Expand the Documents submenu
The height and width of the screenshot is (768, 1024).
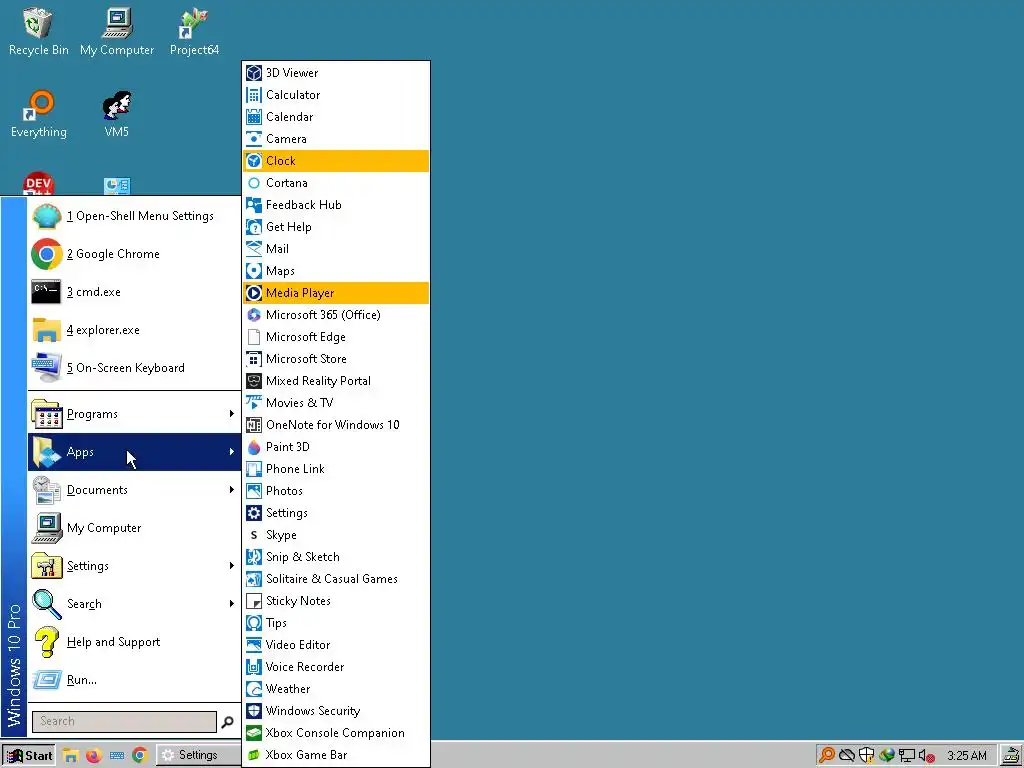[135, 490]
